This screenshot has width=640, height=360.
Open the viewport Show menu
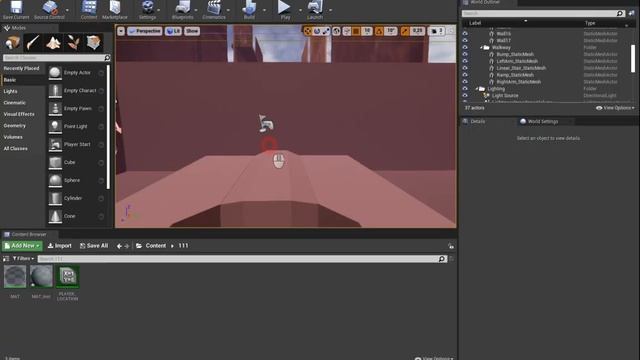[x=192, y=31]
